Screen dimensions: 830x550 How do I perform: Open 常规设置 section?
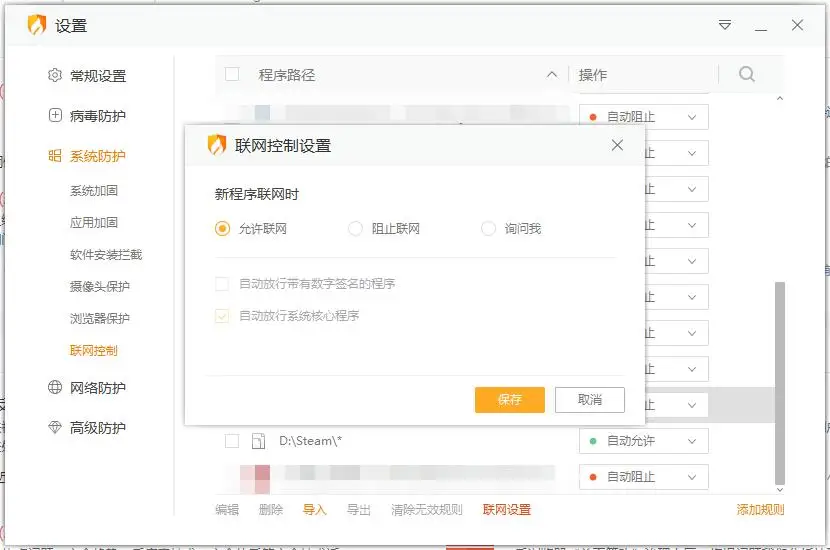point(98,76)
